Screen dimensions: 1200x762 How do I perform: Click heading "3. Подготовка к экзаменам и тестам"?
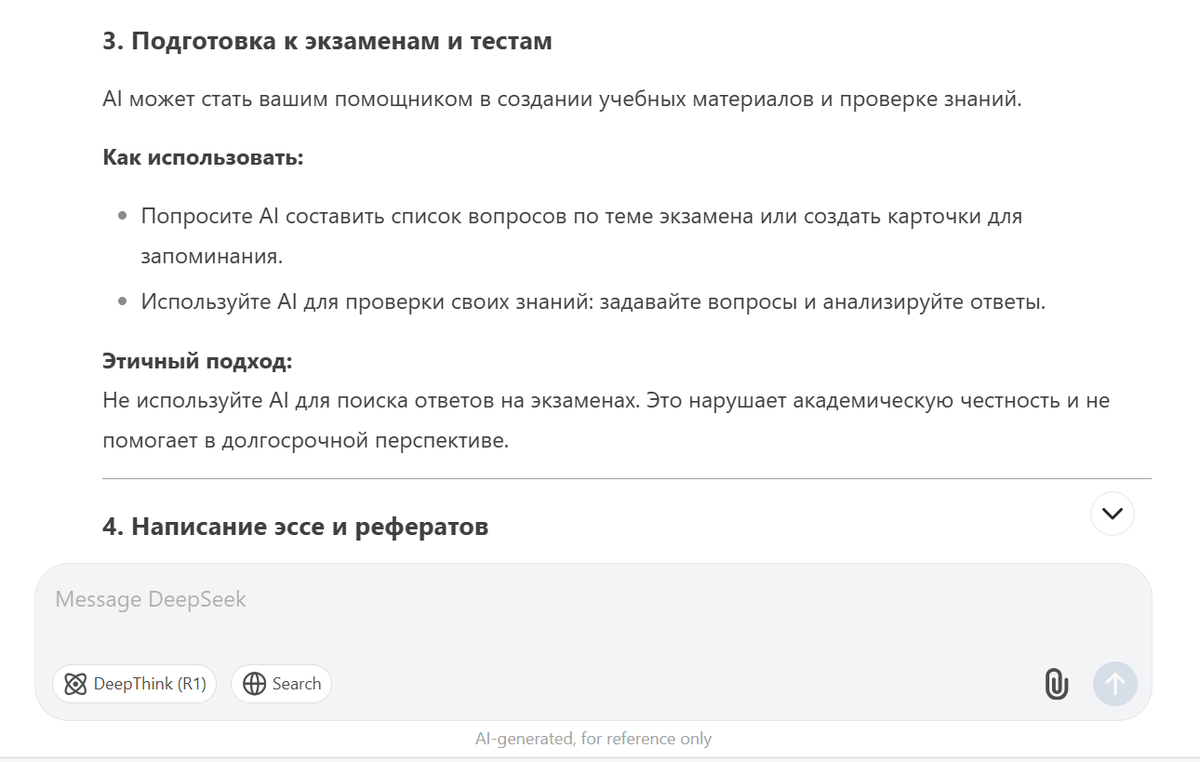click(x=327, y=42)
